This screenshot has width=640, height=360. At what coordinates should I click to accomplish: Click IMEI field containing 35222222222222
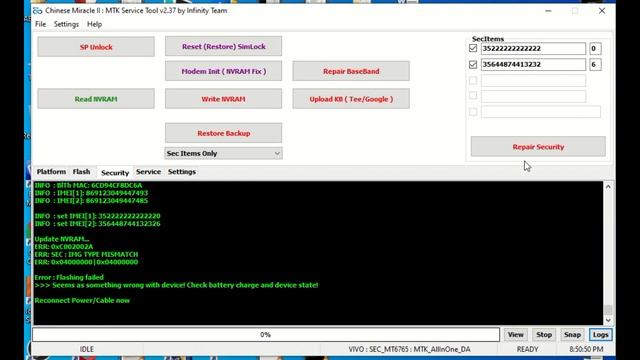tap(533, 48)
